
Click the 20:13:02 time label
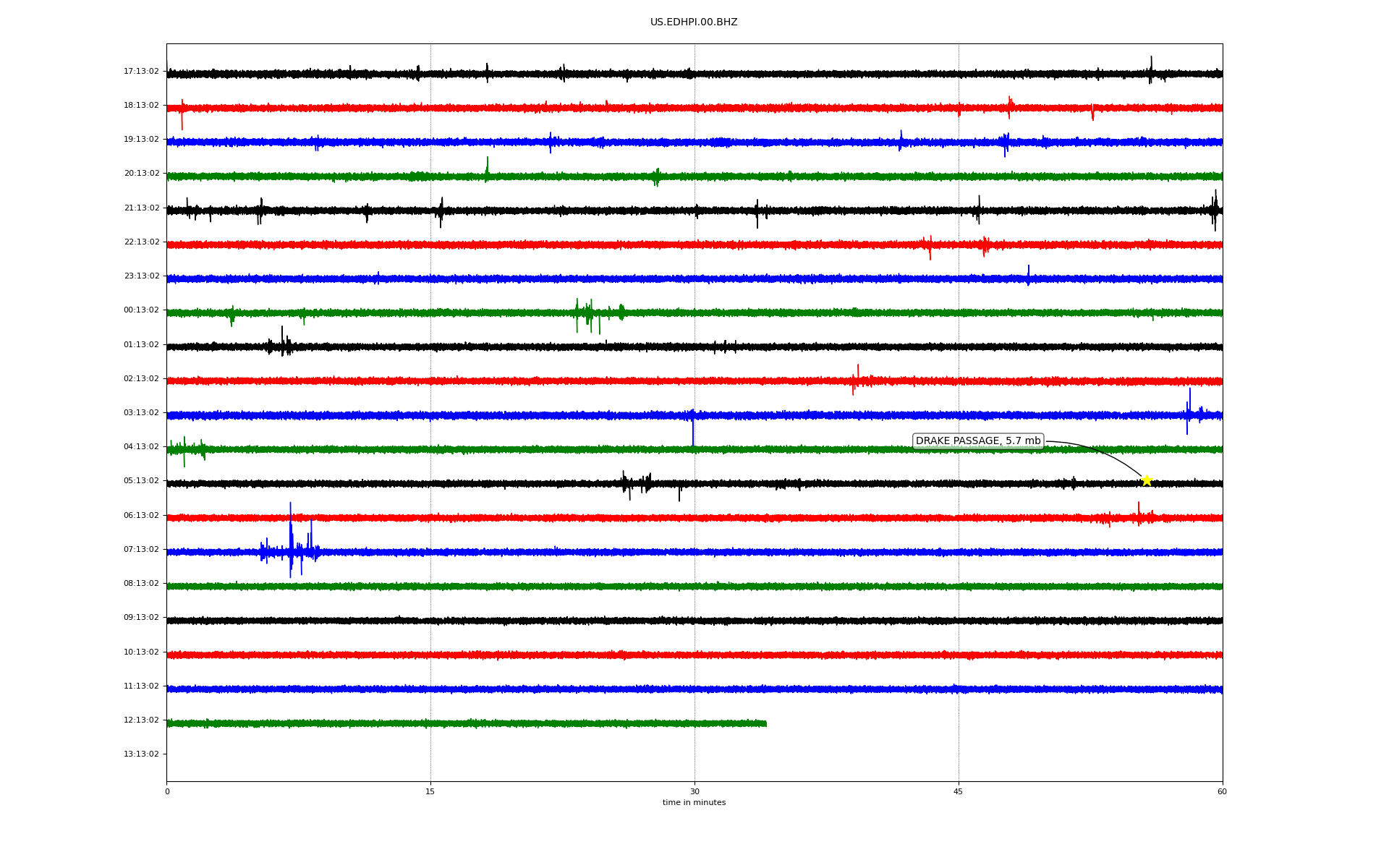click(x=141, y=174)
